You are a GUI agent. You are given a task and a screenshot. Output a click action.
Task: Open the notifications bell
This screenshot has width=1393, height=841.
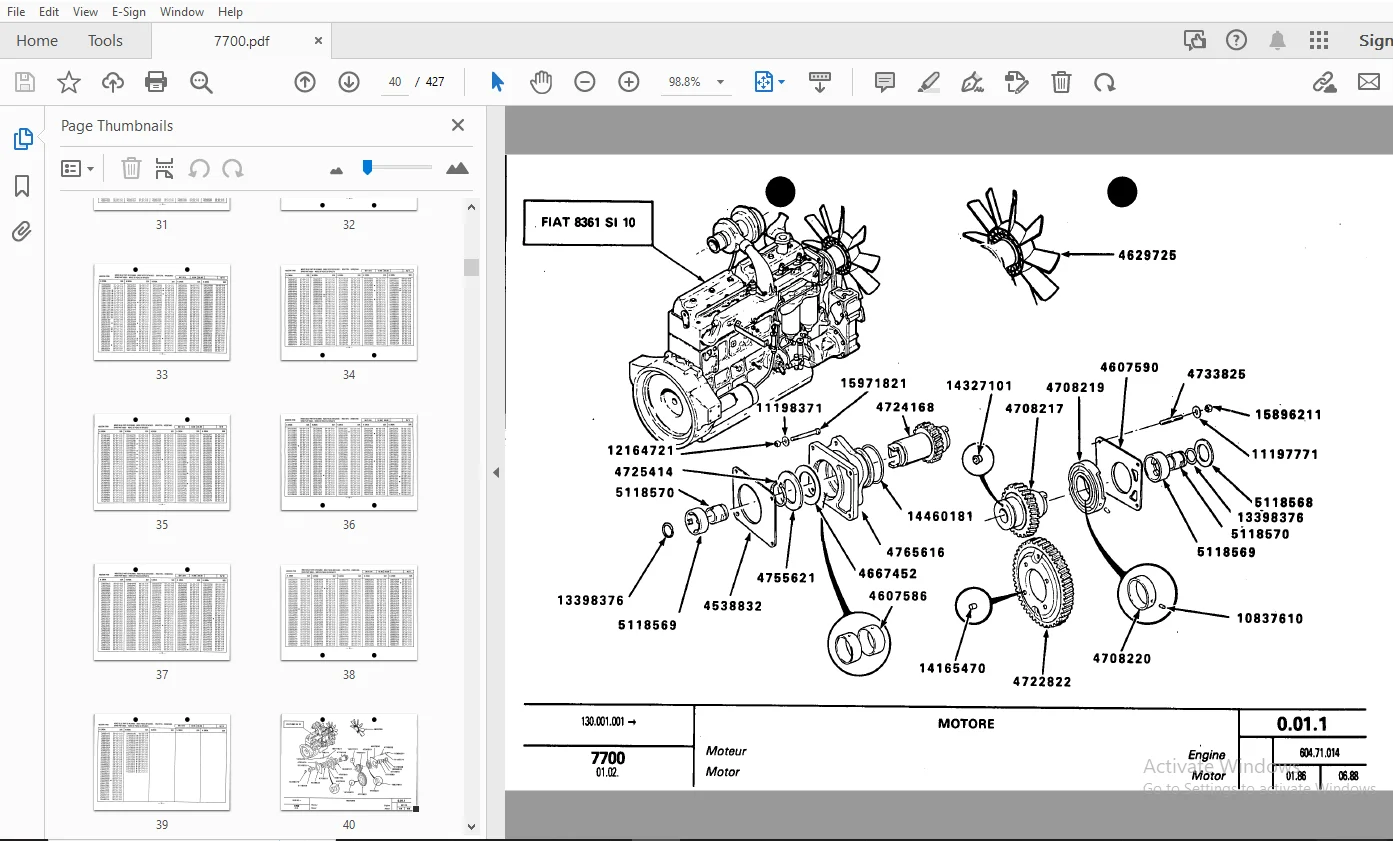coord(1278,40)
